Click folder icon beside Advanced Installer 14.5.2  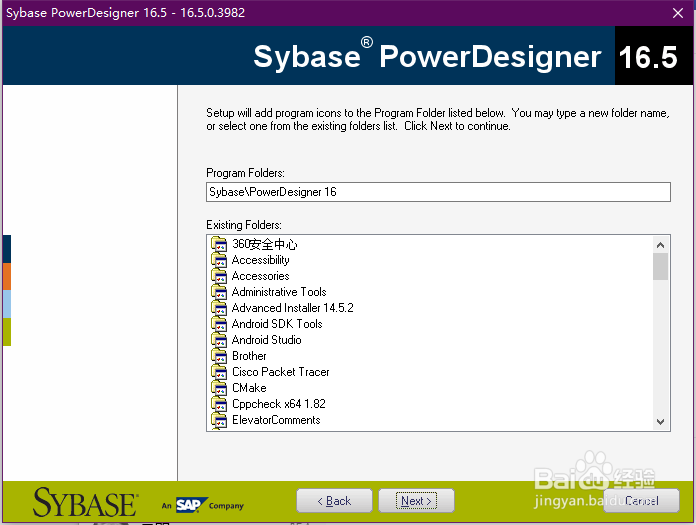219,308
